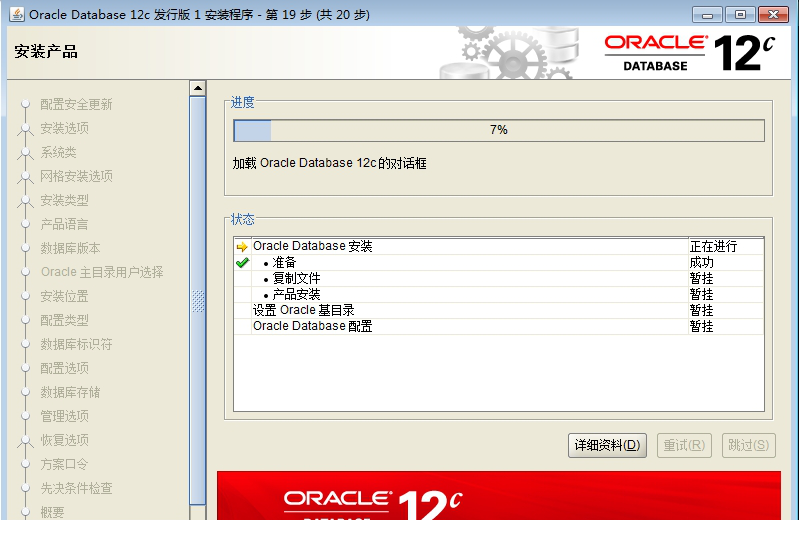
Task: Minimize the Oracle installer window
Action: point(707,15)
